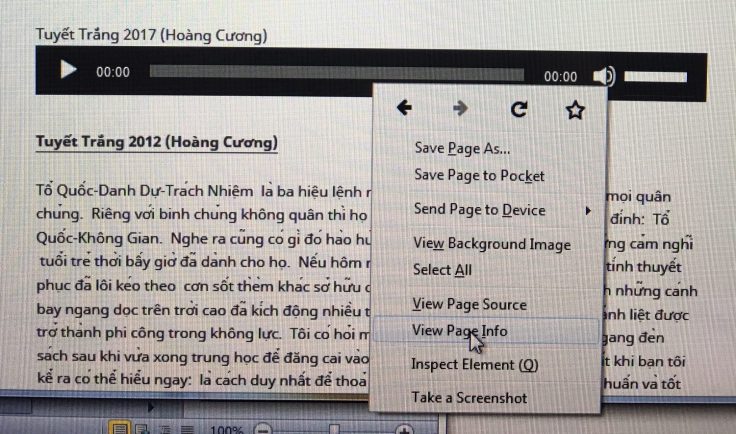Select Take a Screenshot menu entry
The height and width of the screenshot is (434, 736).
point(467,398)
